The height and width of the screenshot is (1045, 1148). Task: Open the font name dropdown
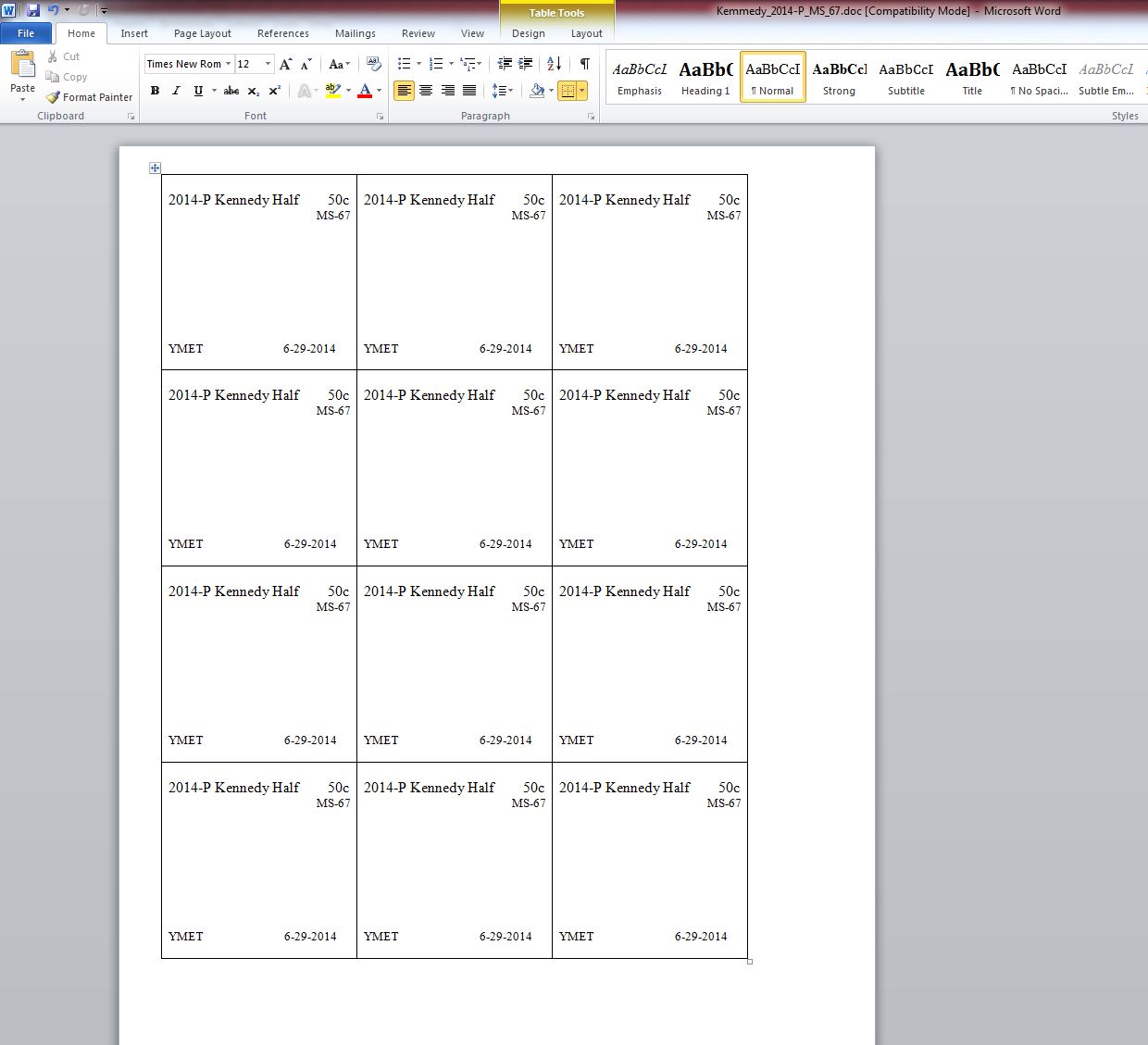tap(228, 64)
